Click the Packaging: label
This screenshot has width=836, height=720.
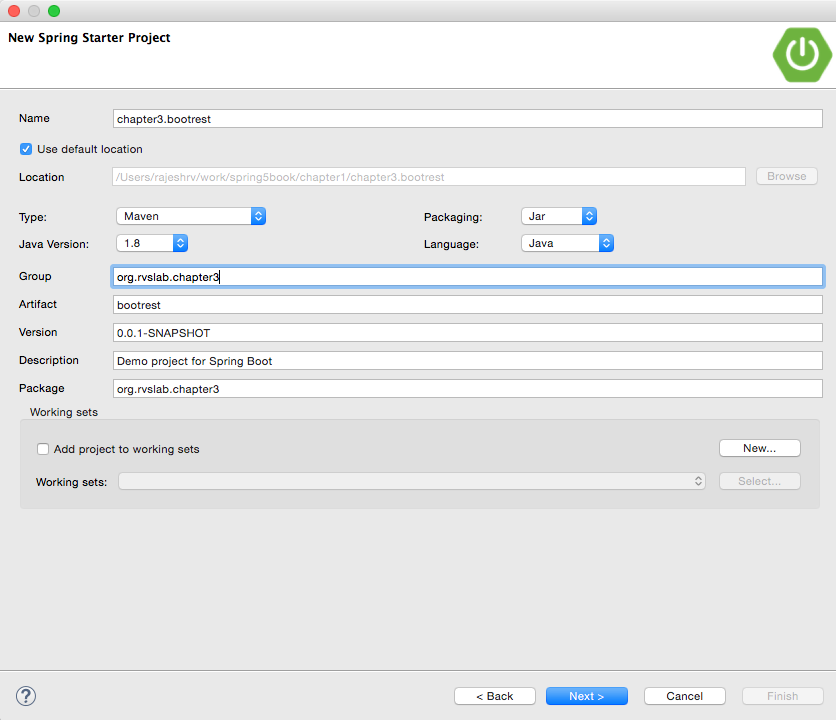pyautogui.click(x=453, y=217)
